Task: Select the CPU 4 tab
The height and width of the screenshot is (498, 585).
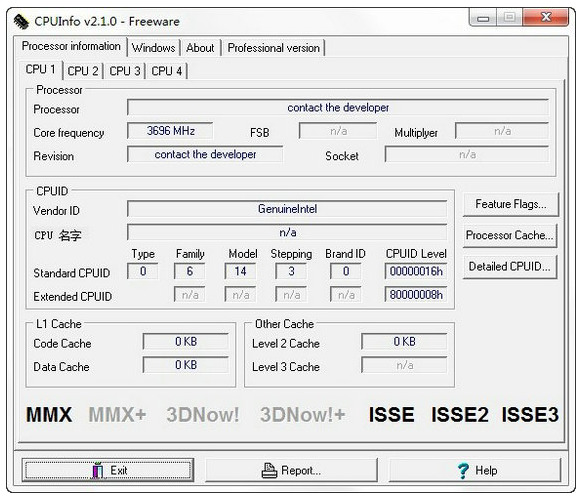Action: (x=166, y=71)
